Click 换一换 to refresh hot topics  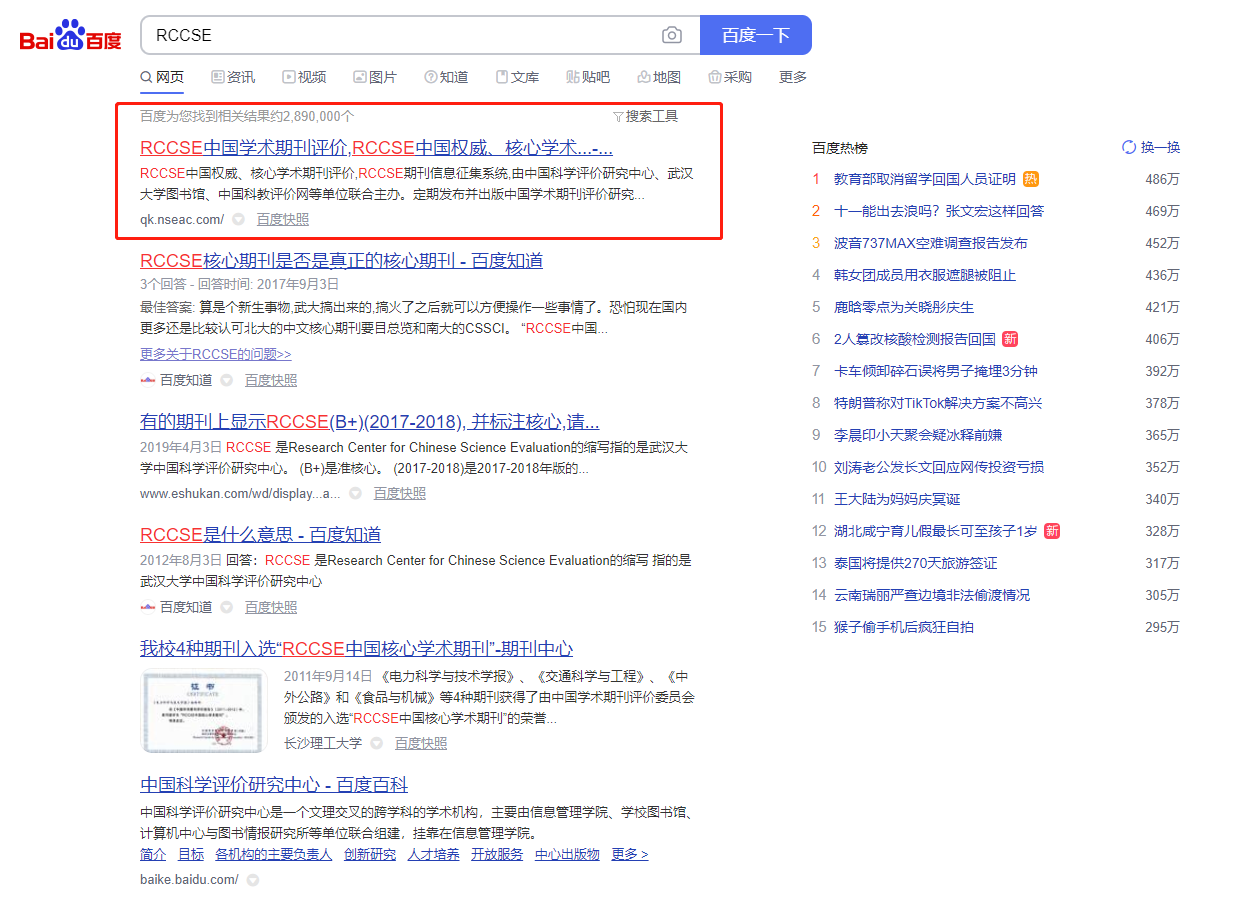[1151, 147]
